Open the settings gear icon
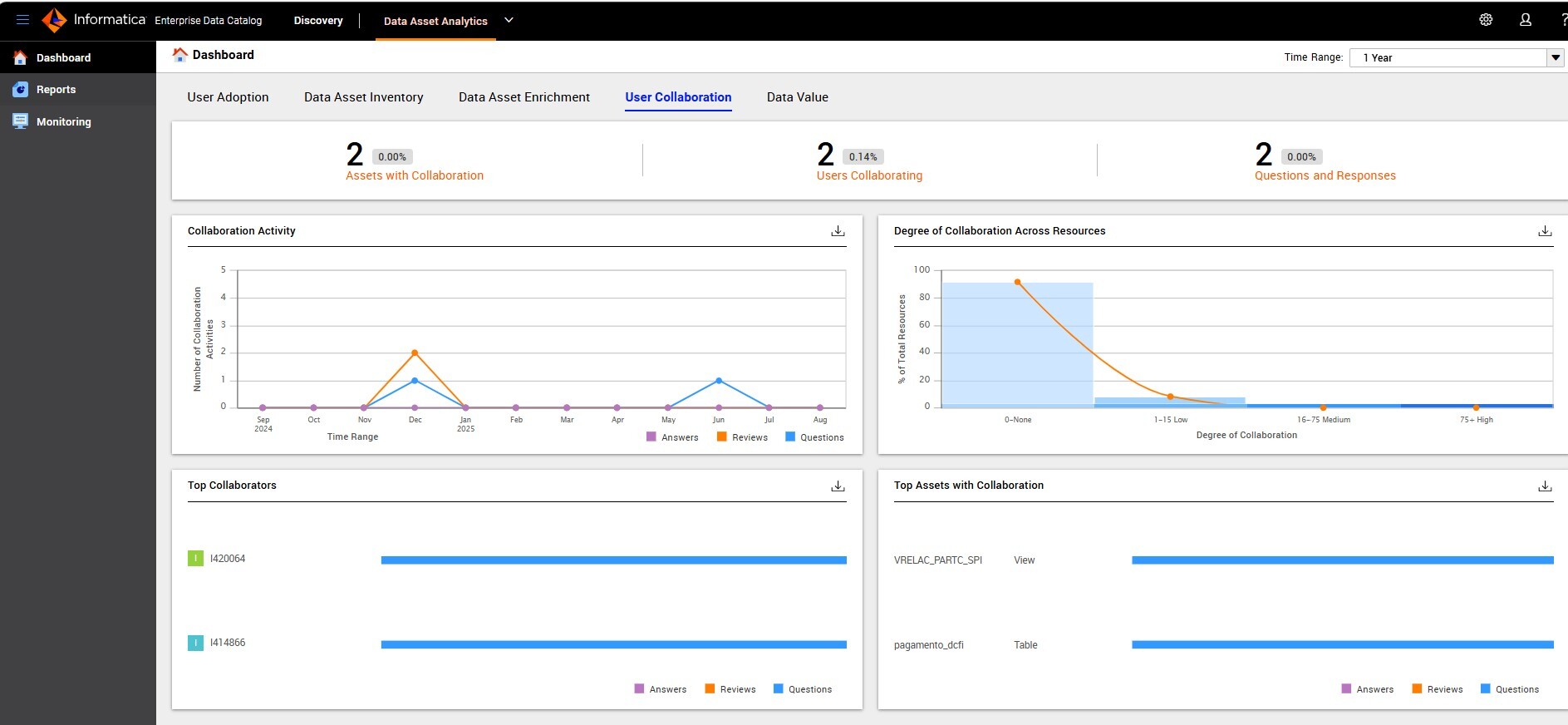This screenshot has width=1568, height=725. [1486, 20]
